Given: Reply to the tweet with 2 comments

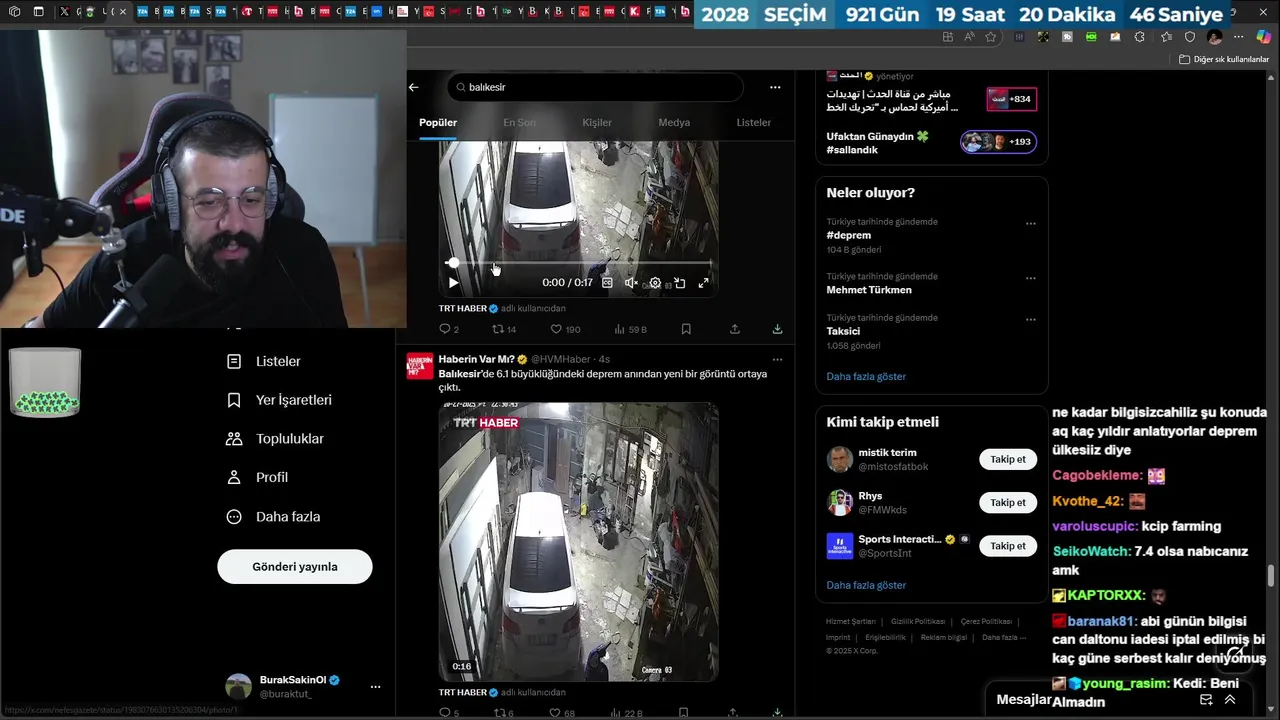Looking at the screenshot, I should (x=449, y=329).
